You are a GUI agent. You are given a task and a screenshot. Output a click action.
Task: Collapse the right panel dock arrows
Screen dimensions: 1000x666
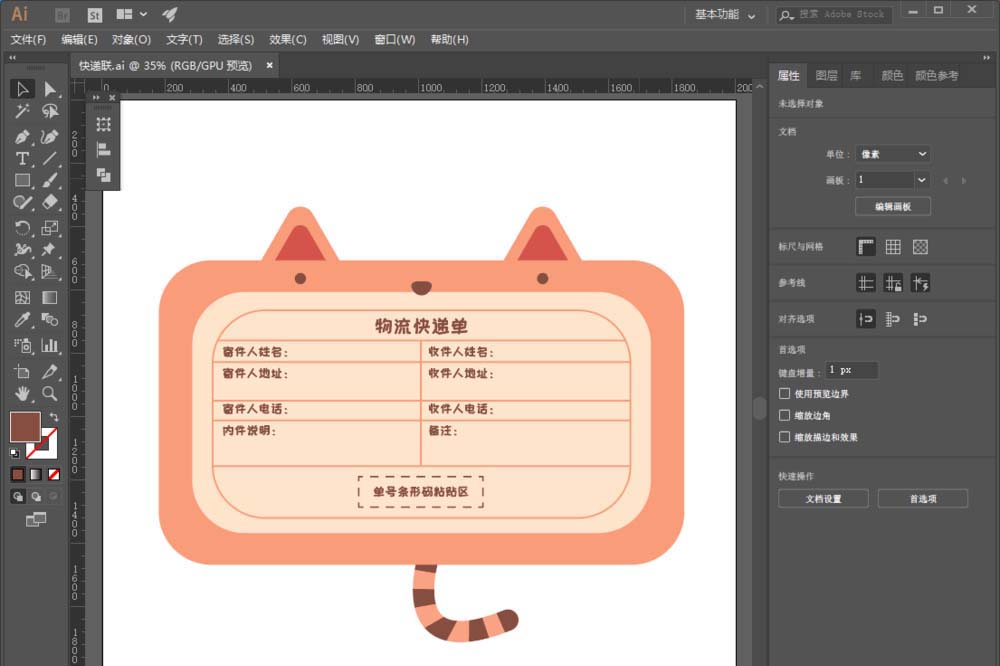pos(986,57)
